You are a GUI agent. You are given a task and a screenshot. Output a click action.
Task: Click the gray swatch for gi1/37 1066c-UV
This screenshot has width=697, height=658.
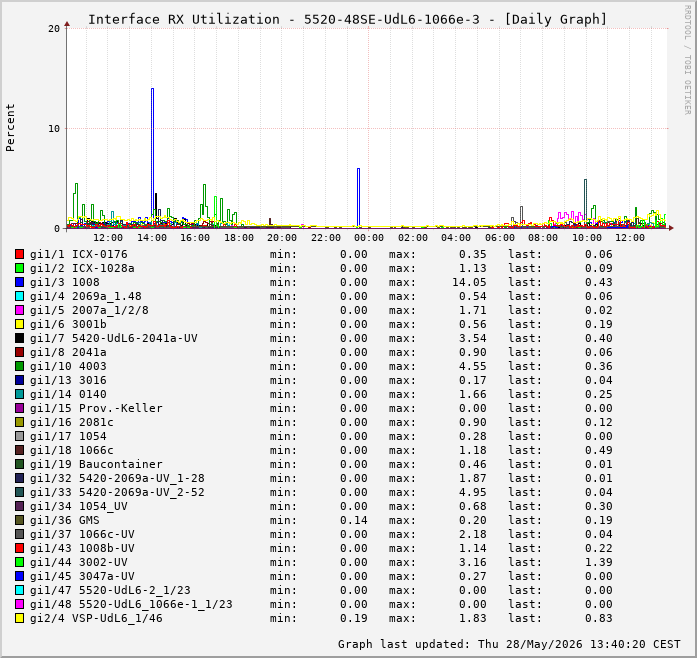[19, 534]
